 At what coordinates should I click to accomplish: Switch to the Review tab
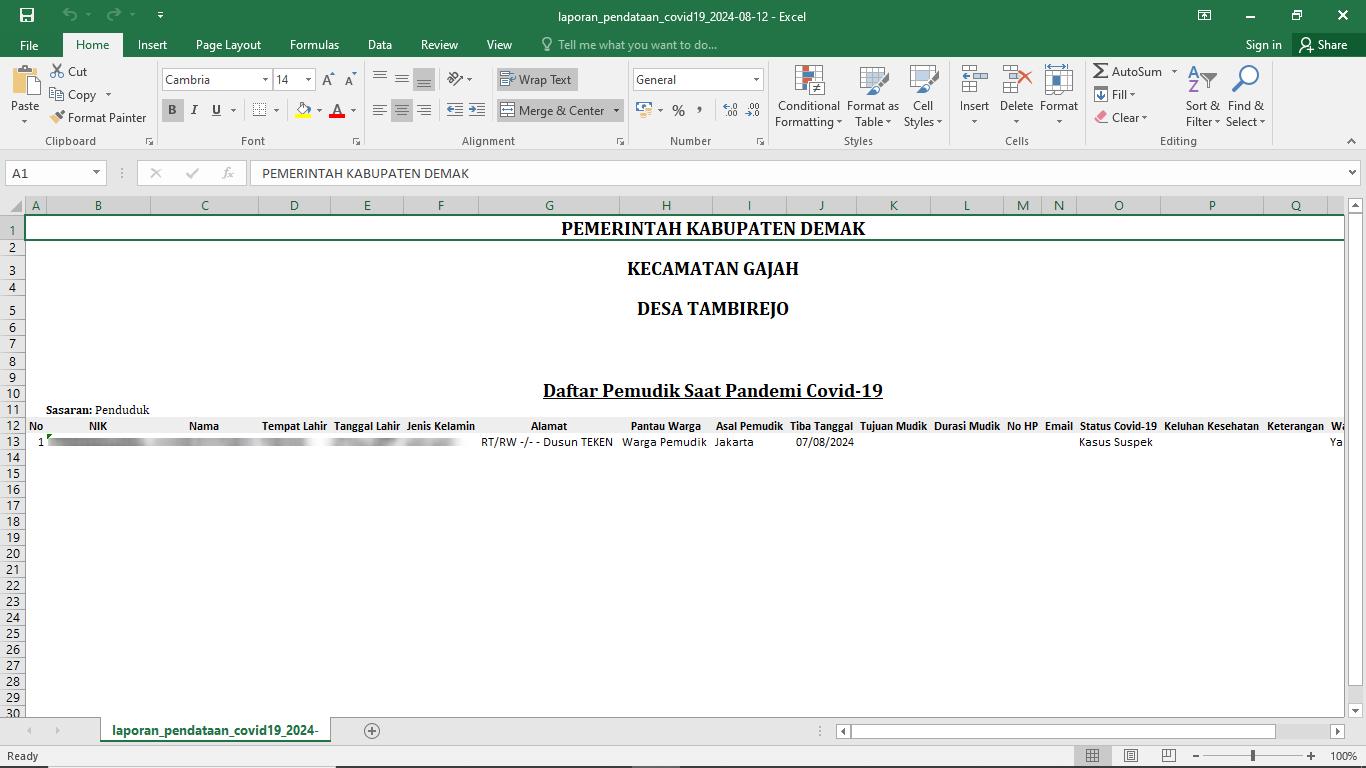[439, 45]
